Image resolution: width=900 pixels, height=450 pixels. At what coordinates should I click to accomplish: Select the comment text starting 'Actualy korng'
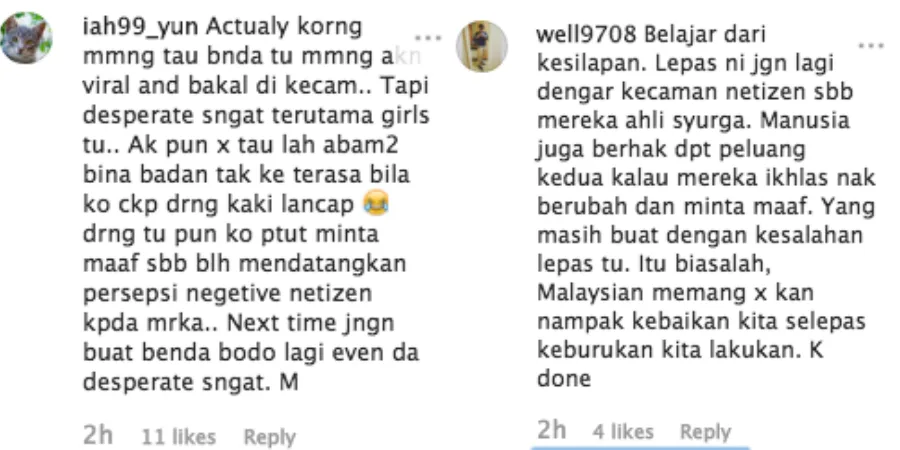pos(255,204)
